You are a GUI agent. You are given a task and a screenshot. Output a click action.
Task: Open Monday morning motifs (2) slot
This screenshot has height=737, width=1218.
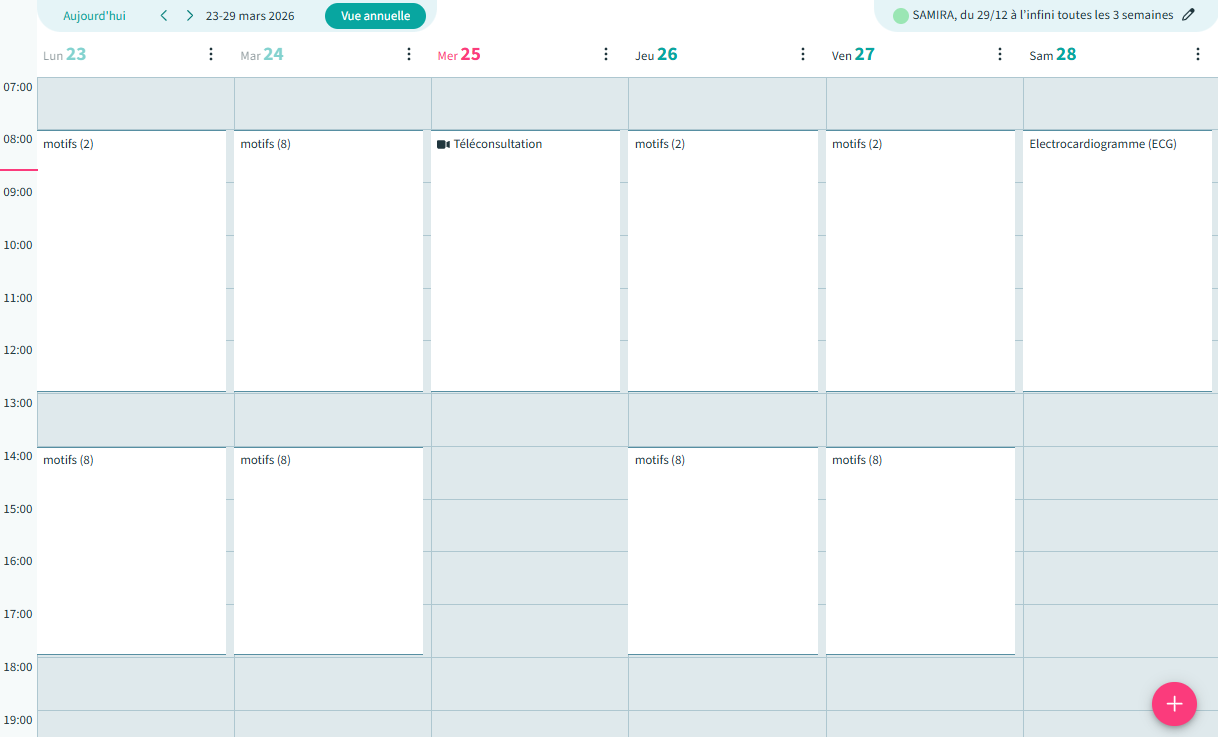[131, 260]
